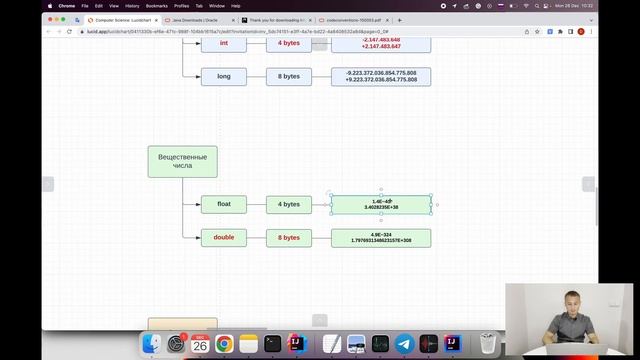Select the long shape
640x360 pixels.
point(224,77)
